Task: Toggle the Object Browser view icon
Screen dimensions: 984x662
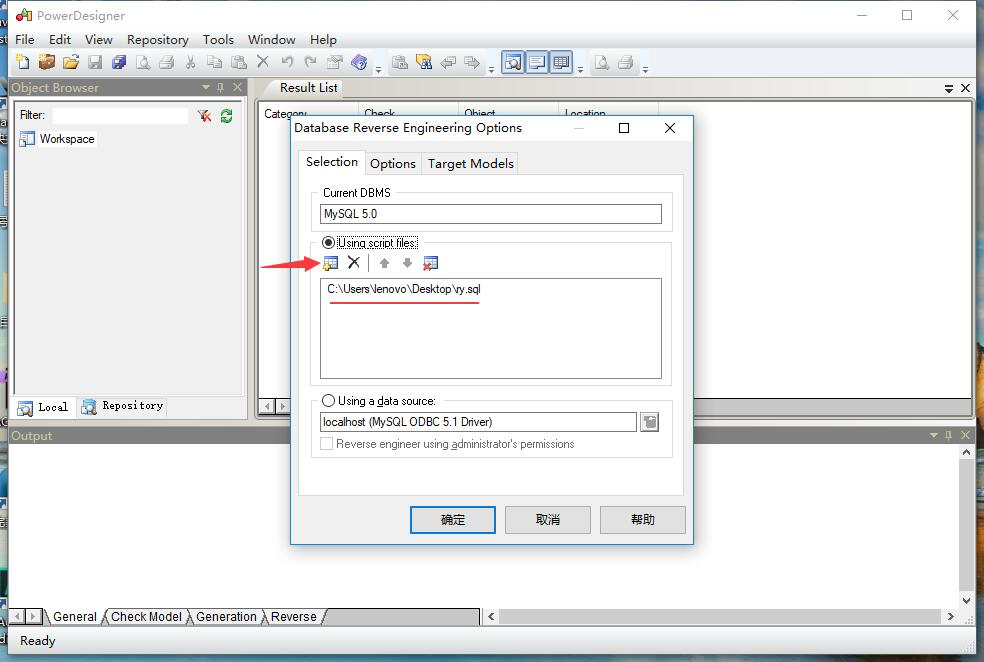Action: pos(513,62)
